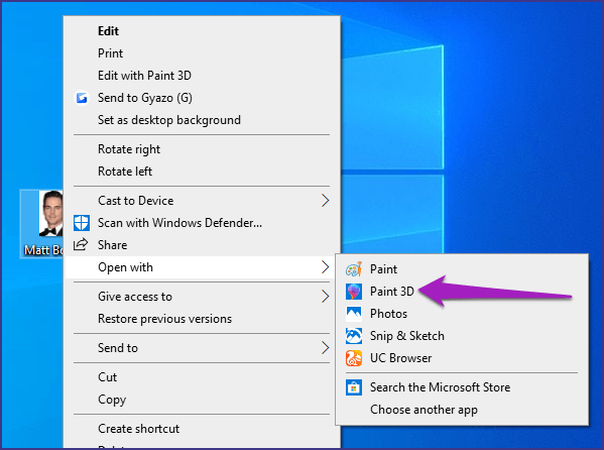The width and height of the screenshot is (604, 450).
Task: Select the Matt Bo desktop image thumbnail
Action: (x=50, y=213)
